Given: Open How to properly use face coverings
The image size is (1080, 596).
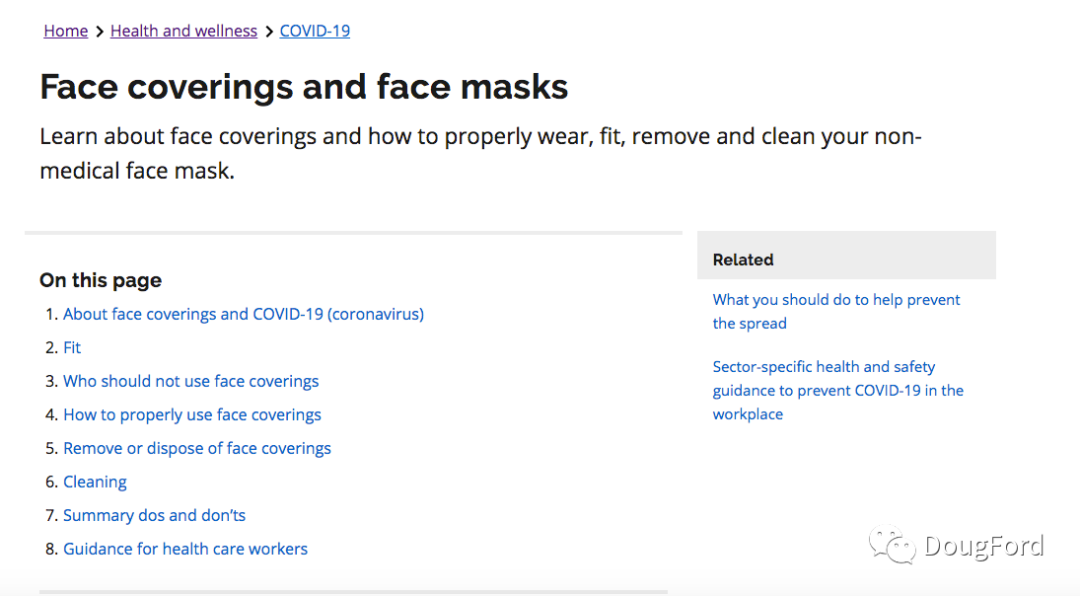Looking at the screenshot, I should point(192,415).
